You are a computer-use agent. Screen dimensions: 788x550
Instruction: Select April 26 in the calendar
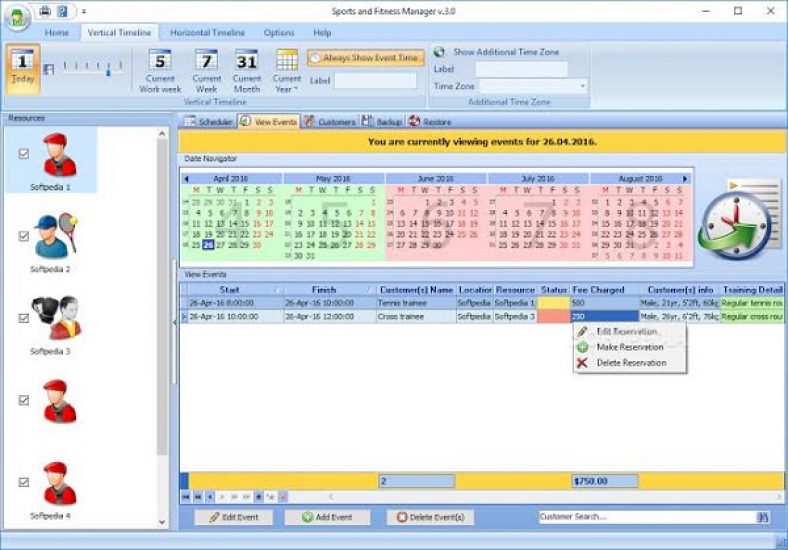pos(208,245)
